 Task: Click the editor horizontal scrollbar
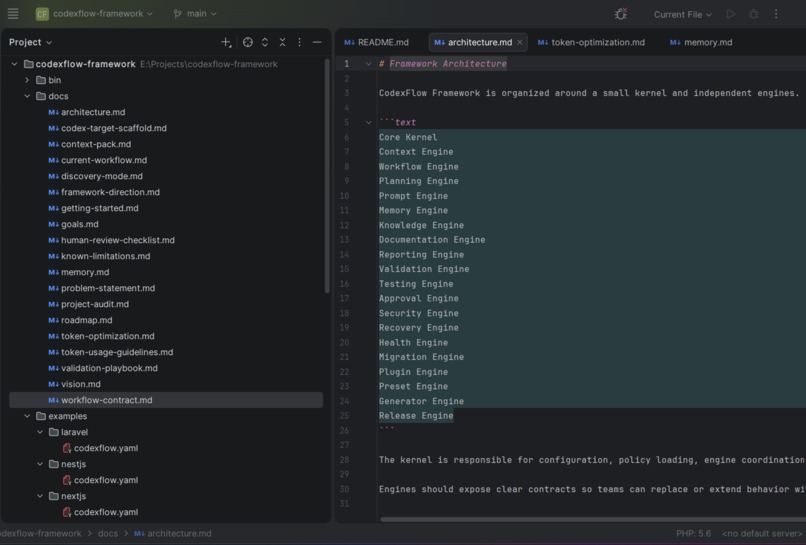(x=593, y=519)
